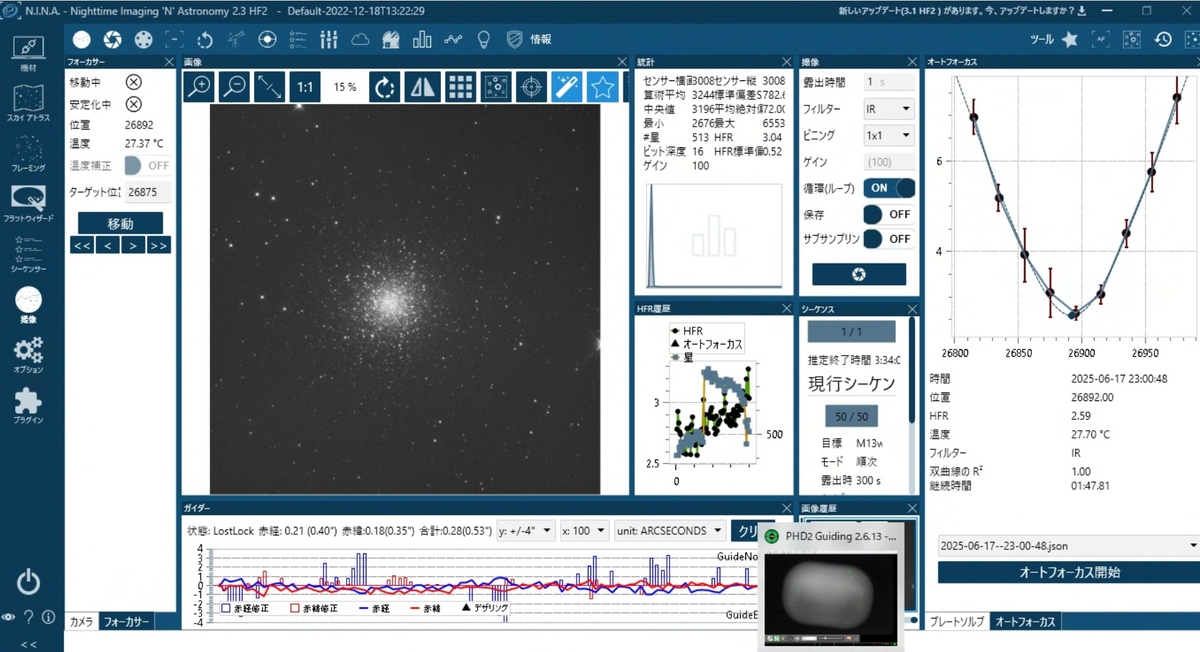Click the target position field showing 26875
Viewport: 1200px width, 652px height.
[147, 192]
